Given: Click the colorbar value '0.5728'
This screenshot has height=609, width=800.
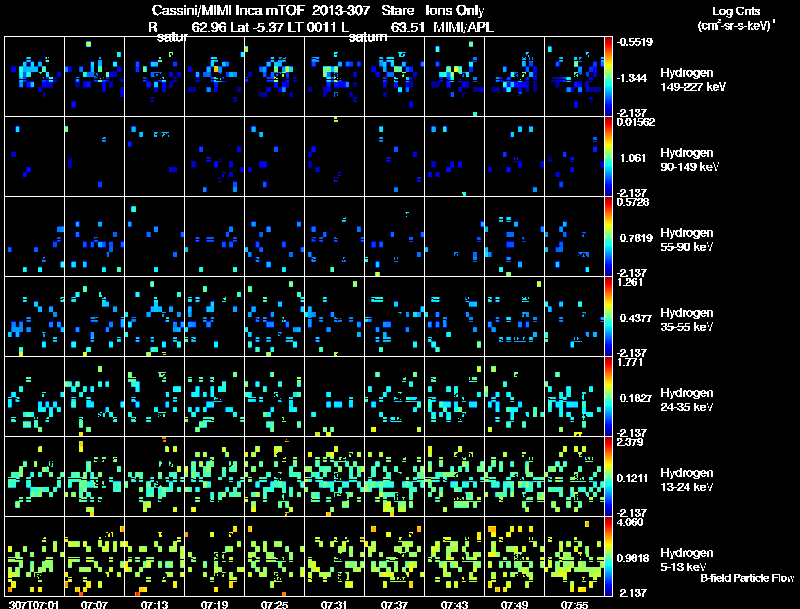Looking at the screenshot, I should tap(633, 202).
